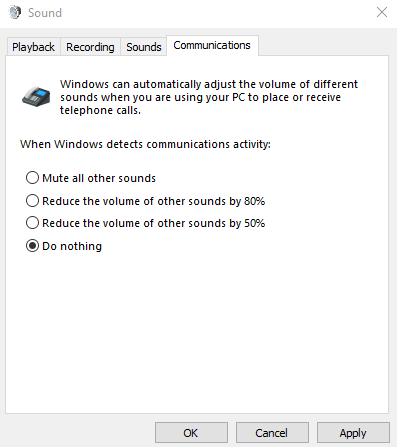The width and height of the screenshot is (397, 447).
Task: Click the 'Reduce the volume of other sounds by 80%' label text
Action: (154, 201)
